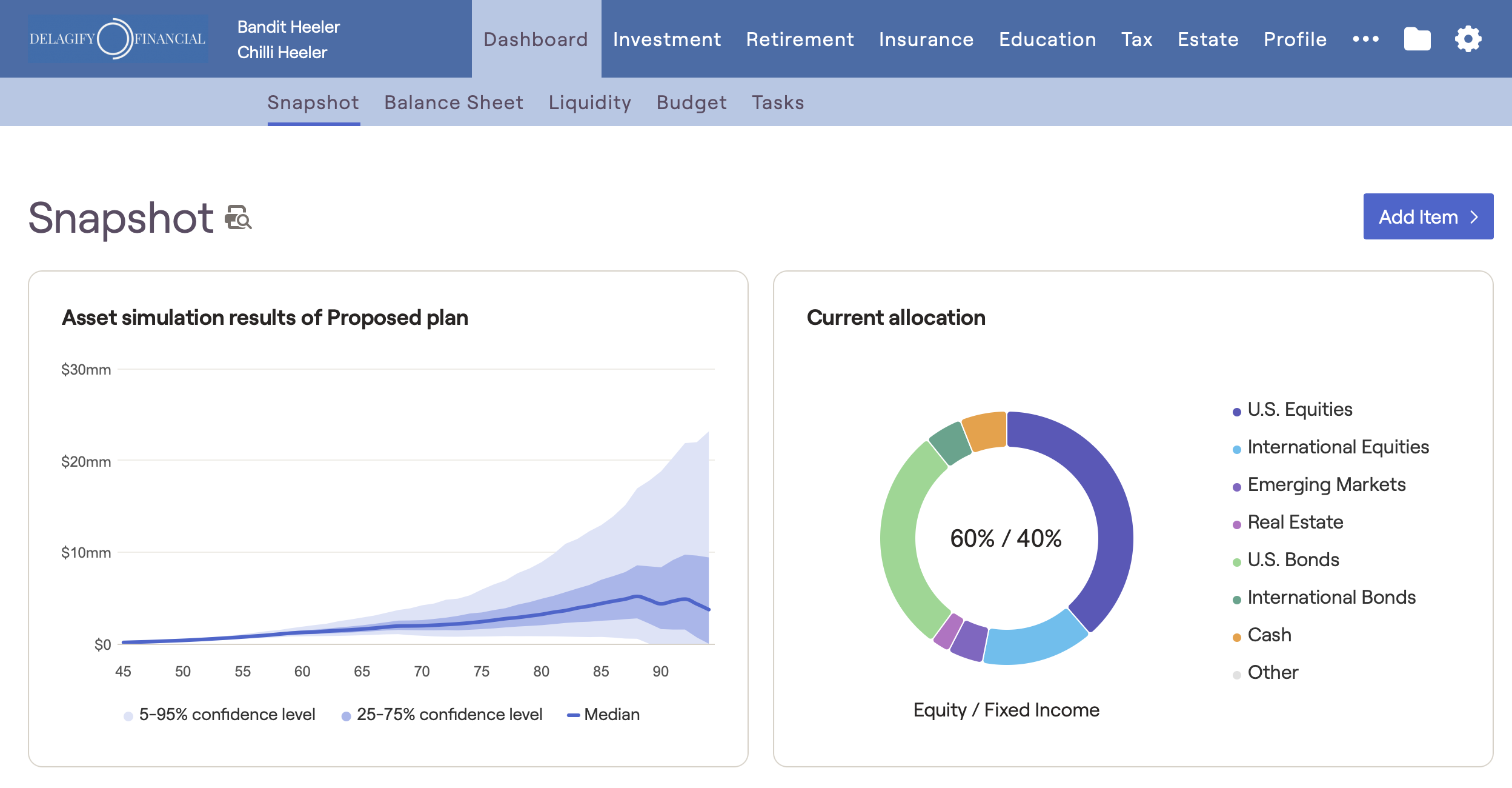Viewport: 1512px width, 788px height.
Task: Open the Tax tab
Action: [x=1137, y=39]
